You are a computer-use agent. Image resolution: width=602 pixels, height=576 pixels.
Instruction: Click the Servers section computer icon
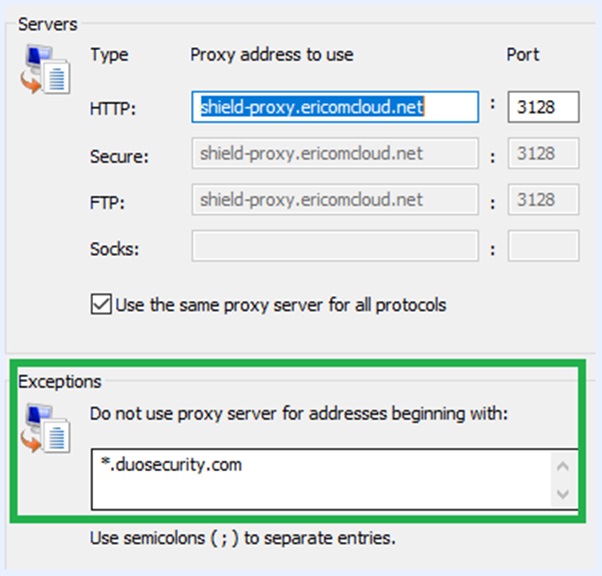[x=43, y=73]
